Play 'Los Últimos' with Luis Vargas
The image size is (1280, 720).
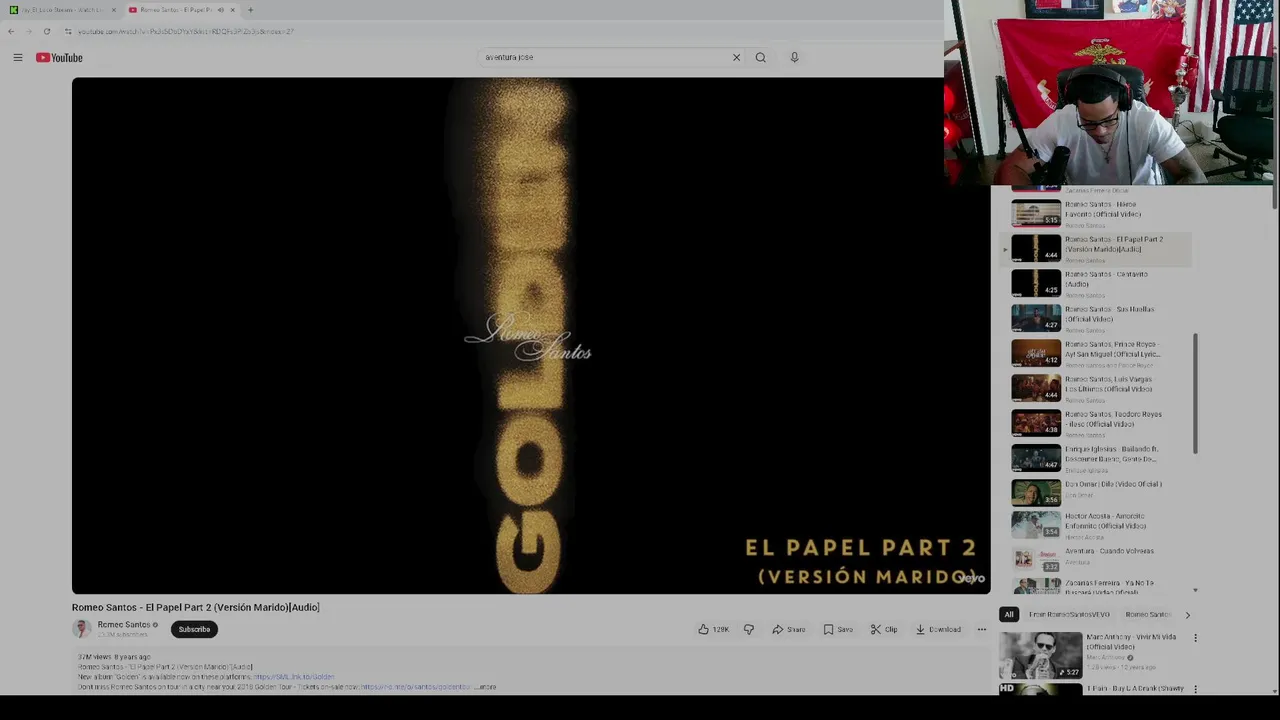(x=1097, y=388)
